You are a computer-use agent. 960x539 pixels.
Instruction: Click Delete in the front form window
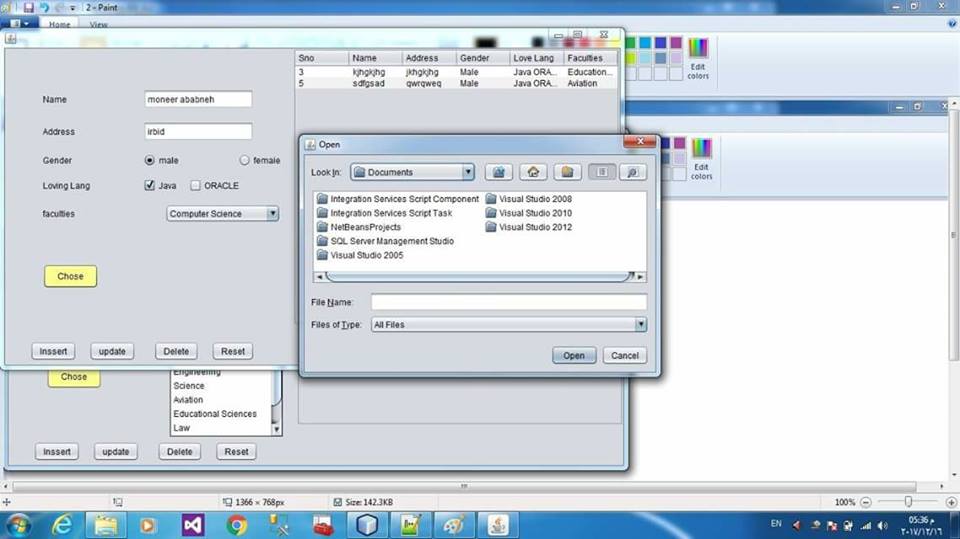click(x=176, y=352)
